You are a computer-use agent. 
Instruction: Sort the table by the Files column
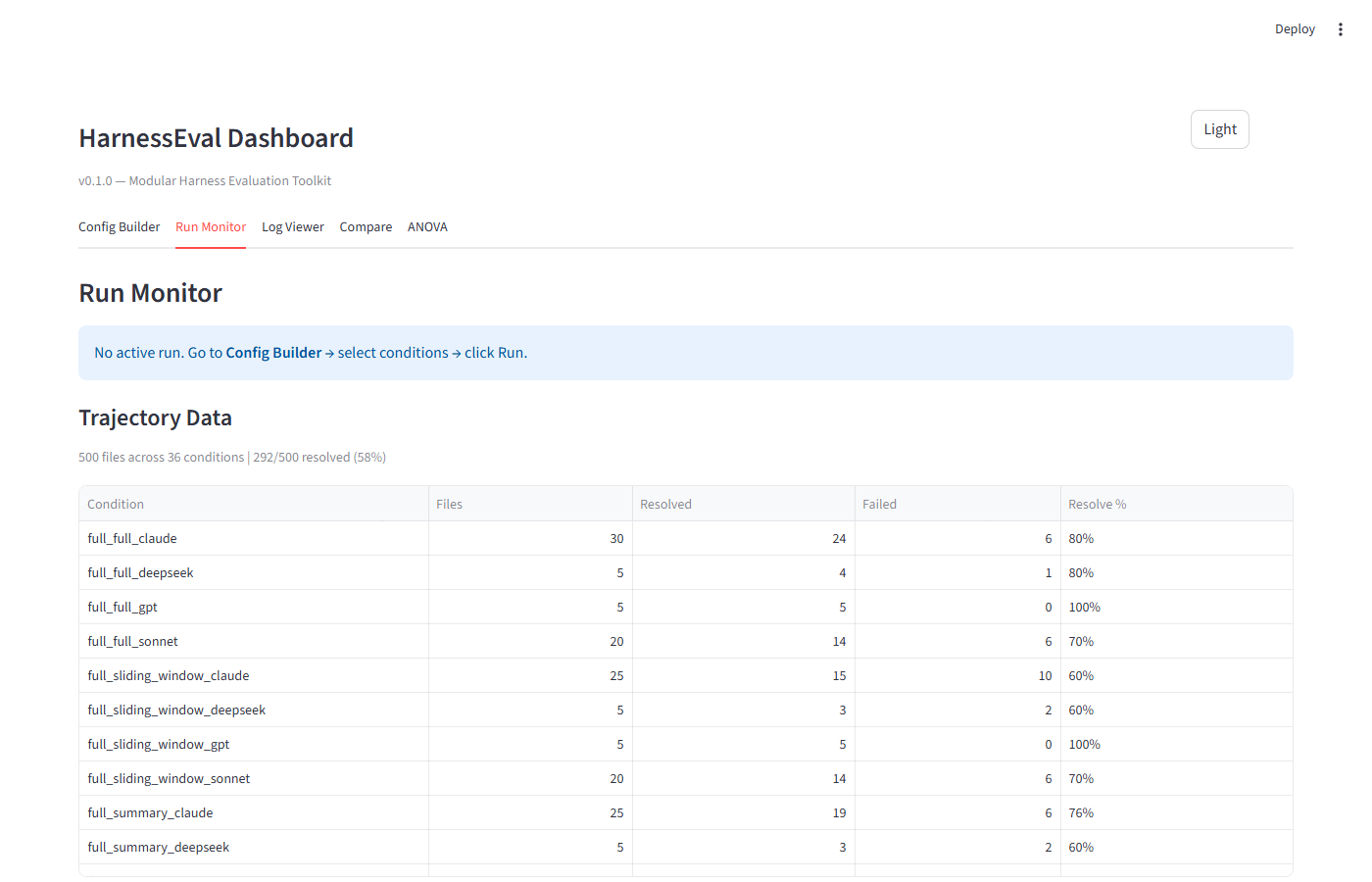pos(449,503)
